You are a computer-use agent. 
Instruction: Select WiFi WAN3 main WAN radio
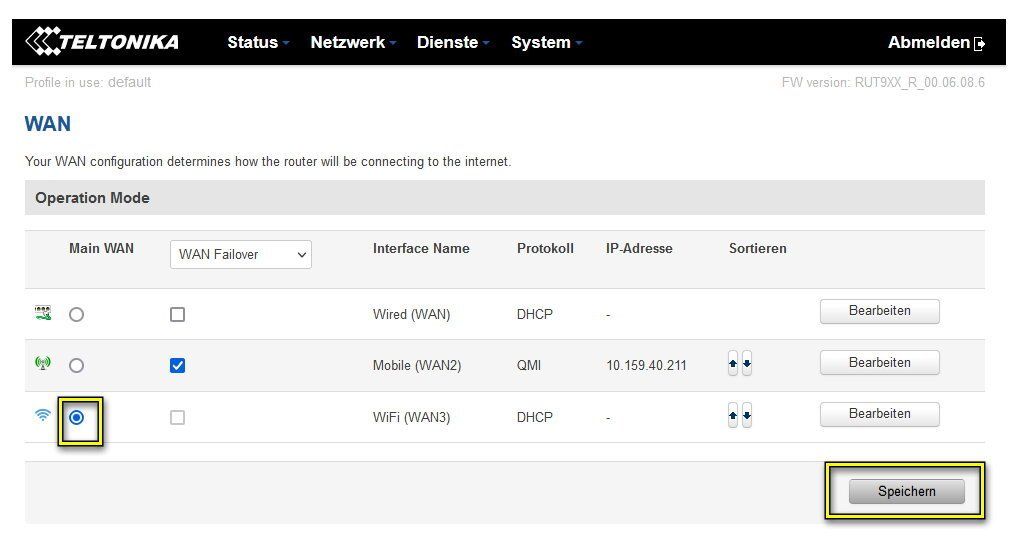[76, 417]
